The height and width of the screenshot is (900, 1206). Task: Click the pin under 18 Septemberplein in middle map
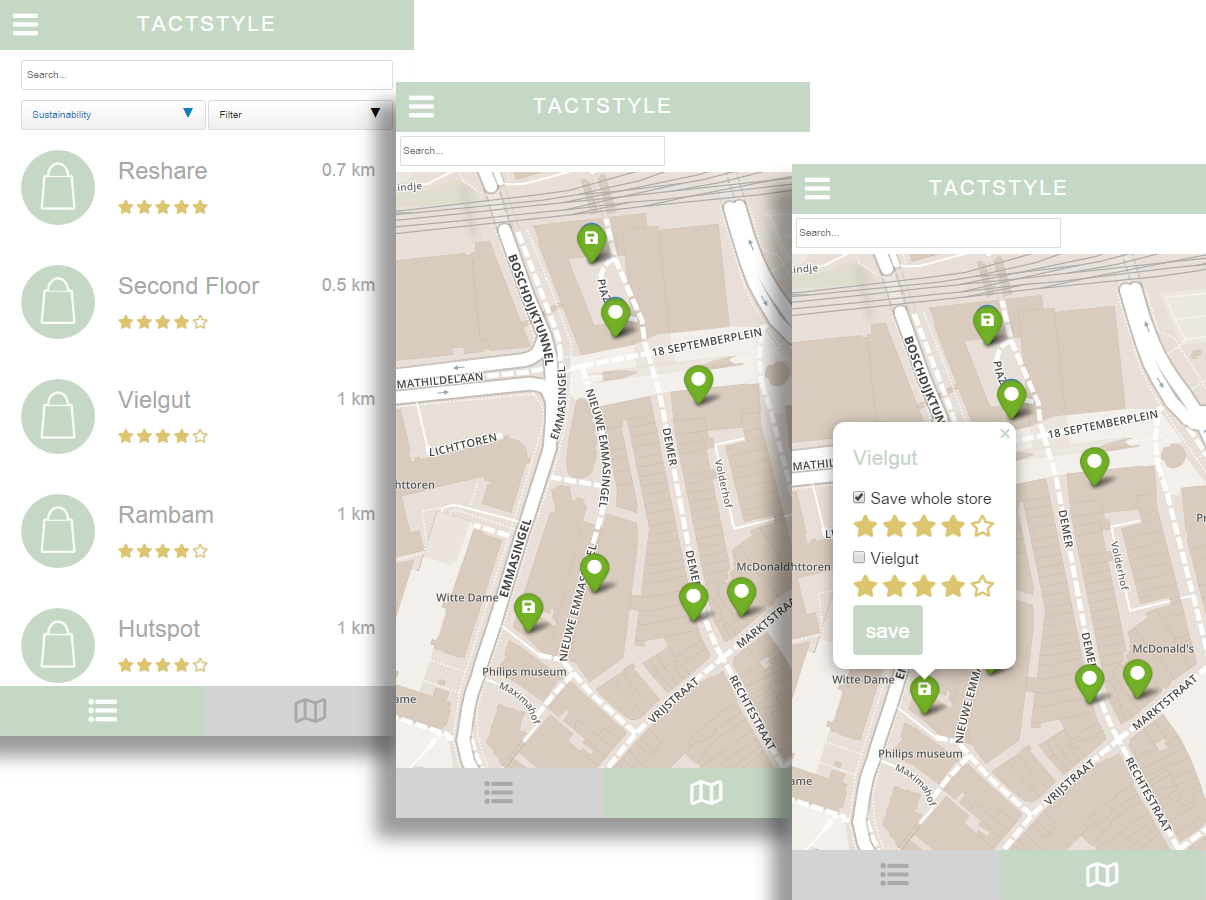(x=698, y=382)
